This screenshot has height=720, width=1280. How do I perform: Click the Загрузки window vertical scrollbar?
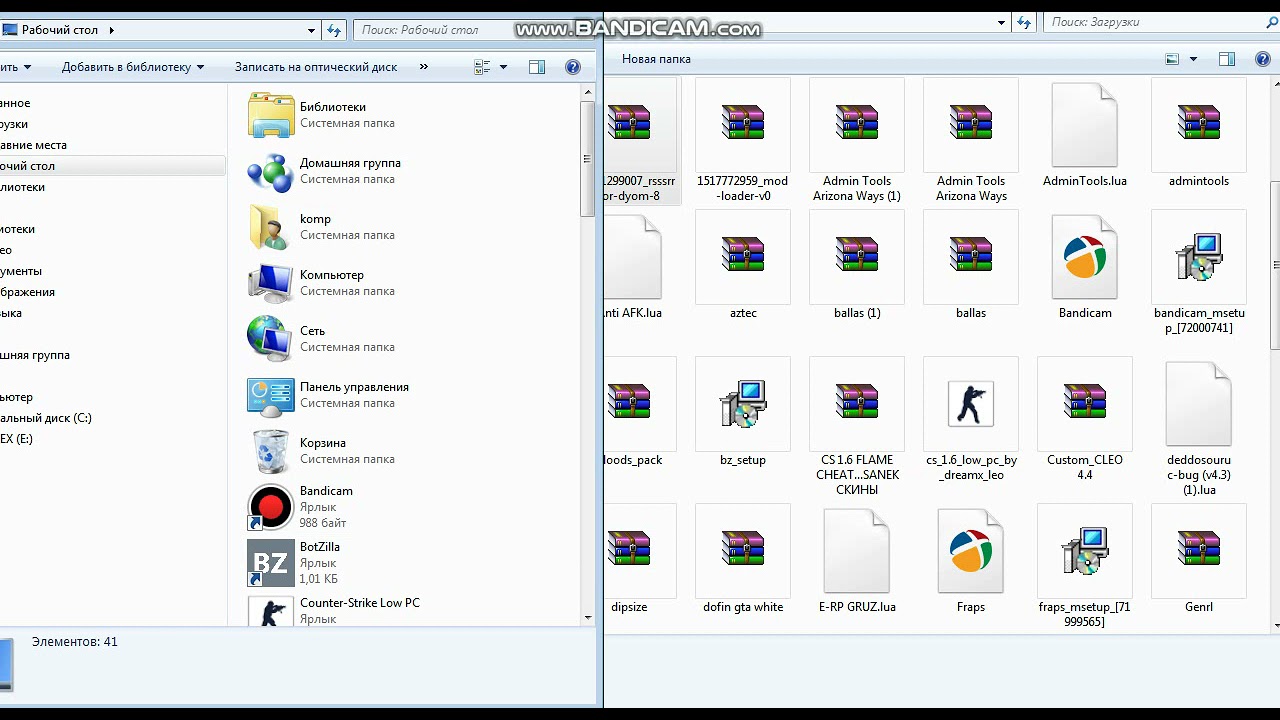tap(1277, 265)
